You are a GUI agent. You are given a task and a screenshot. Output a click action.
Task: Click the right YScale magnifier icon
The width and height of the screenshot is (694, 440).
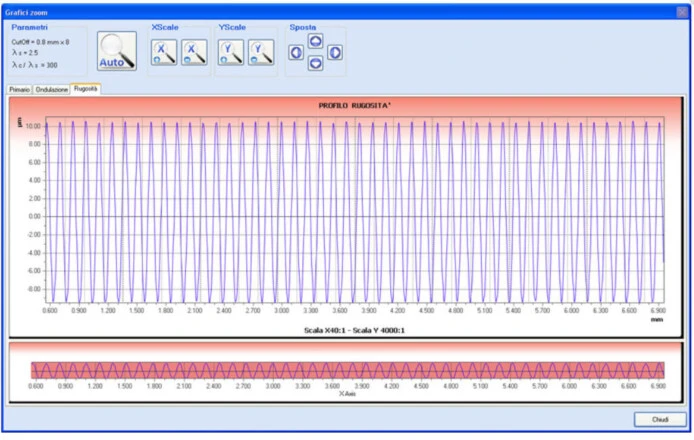coord(260,52)
